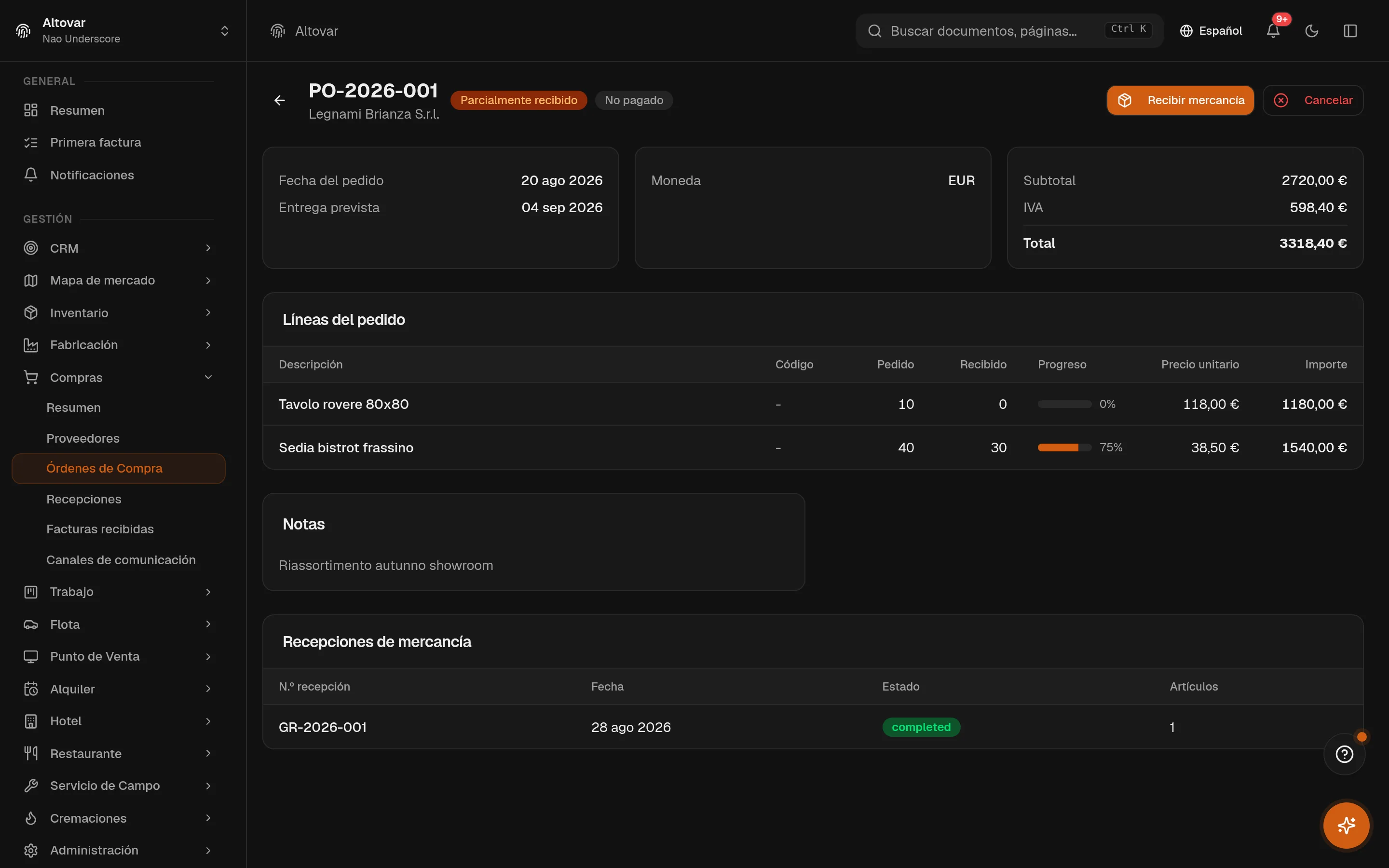Expand the Flota chevron
The image size is (1389, 868).
coord(208,624)
